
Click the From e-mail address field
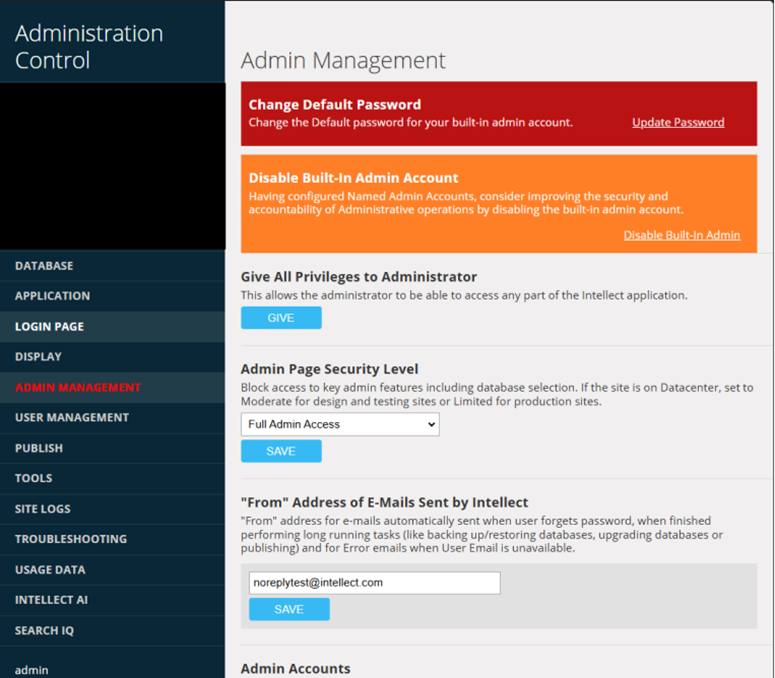pos(375,583)
